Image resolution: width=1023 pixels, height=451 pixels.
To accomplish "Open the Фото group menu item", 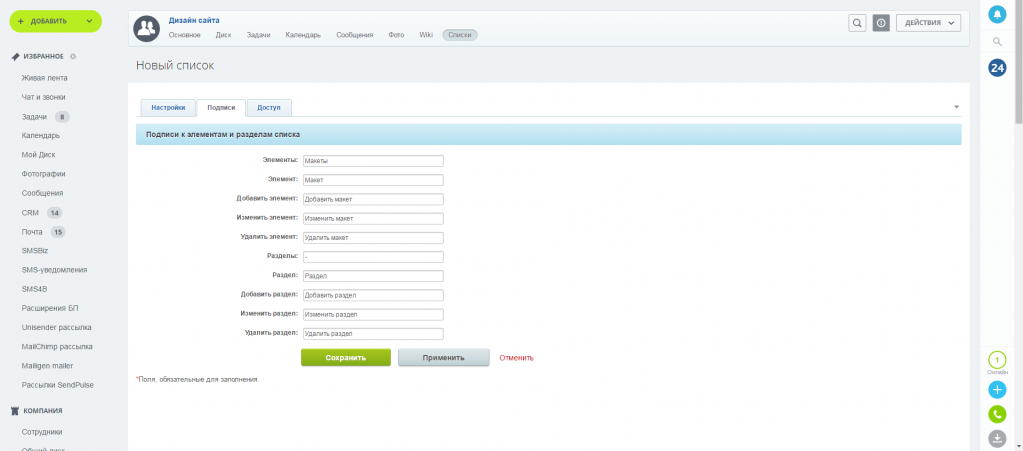I will coord(396,35).
